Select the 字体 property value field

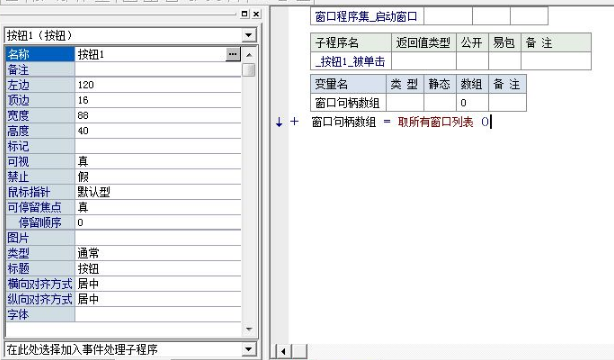[158, 314]
